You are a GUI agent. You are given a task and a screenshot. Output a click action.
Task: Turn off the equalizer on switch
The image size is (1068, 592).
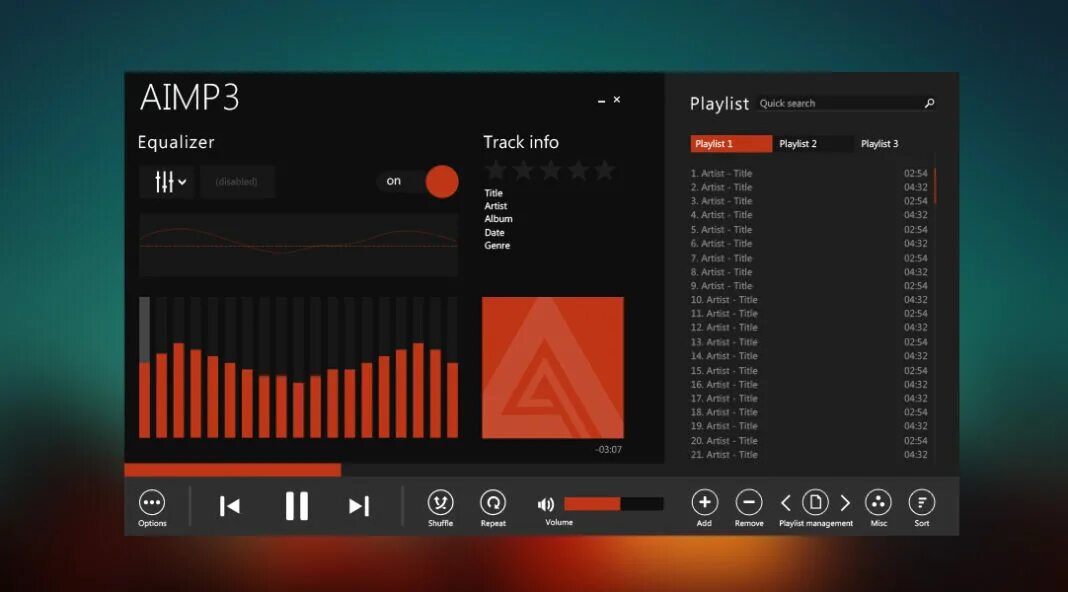pyautogui.click(x=417, y=181)
